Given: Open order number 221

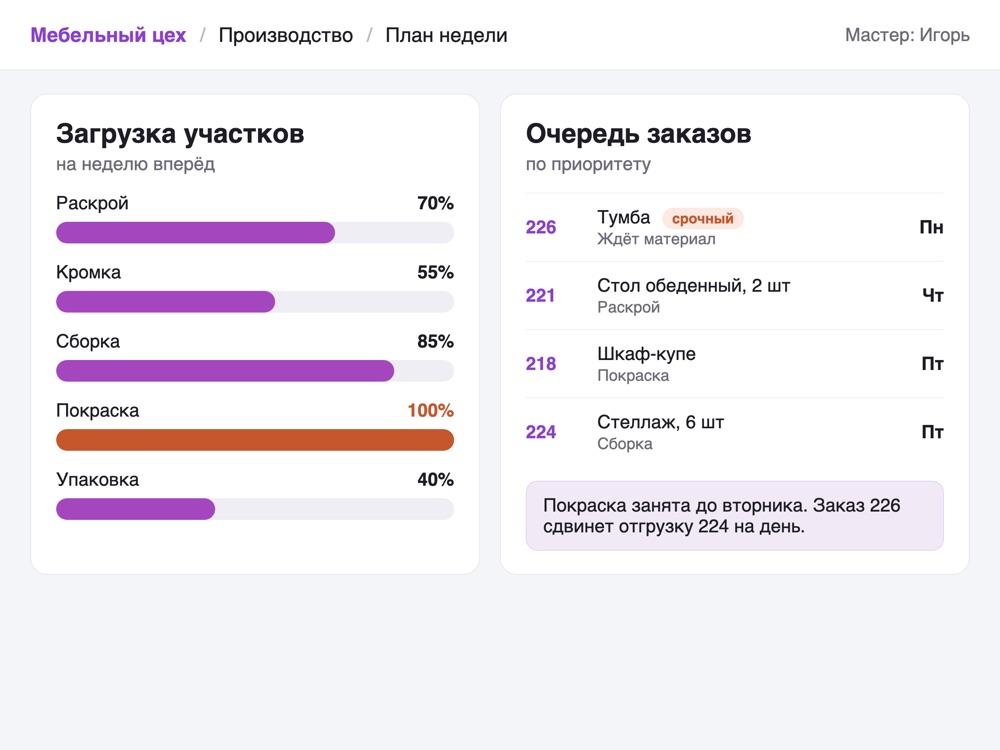Looking at the screenshot, I should click(x=540, y=296).
